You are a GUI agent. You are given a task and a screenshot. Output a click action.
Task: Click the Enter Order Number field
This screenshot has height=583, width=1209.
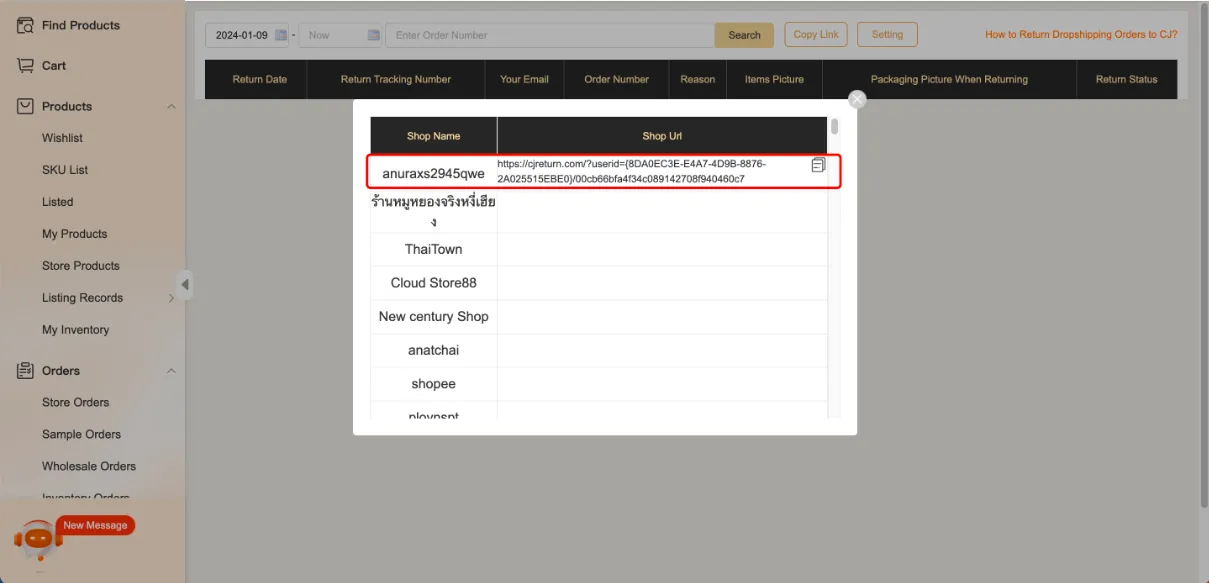550,35
